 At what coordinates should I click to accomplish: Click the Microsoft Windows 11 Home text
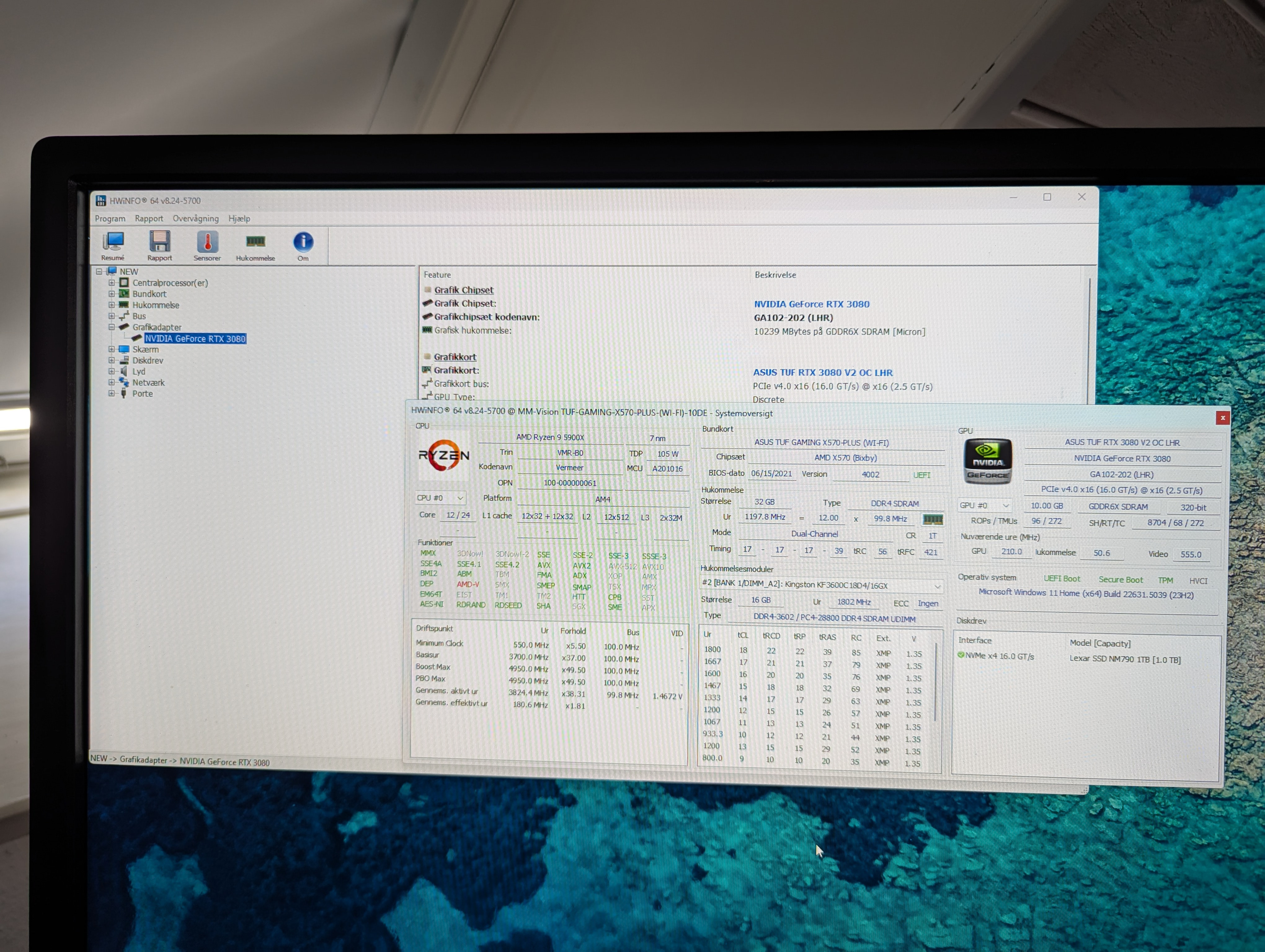point(1086,594)
